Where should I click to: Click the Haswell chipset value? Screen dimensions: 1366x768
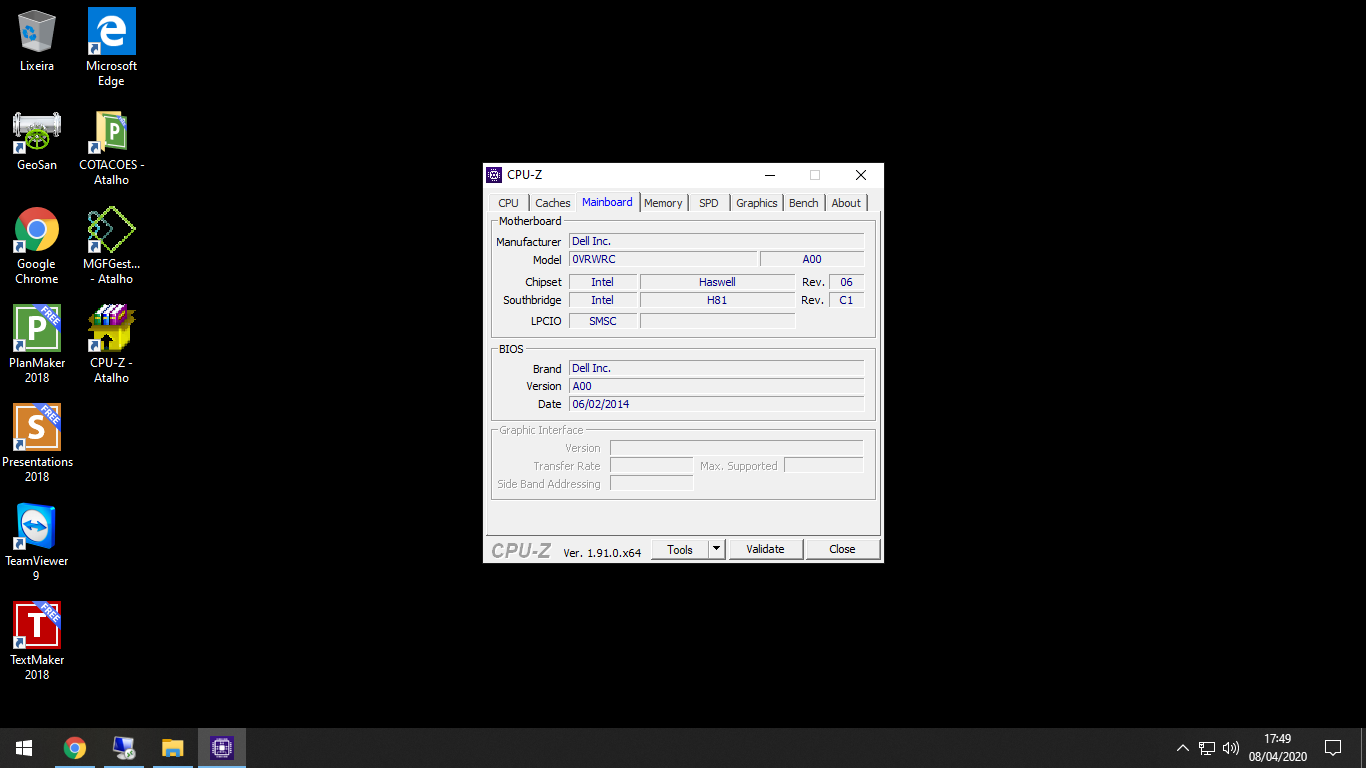(717, 282)
